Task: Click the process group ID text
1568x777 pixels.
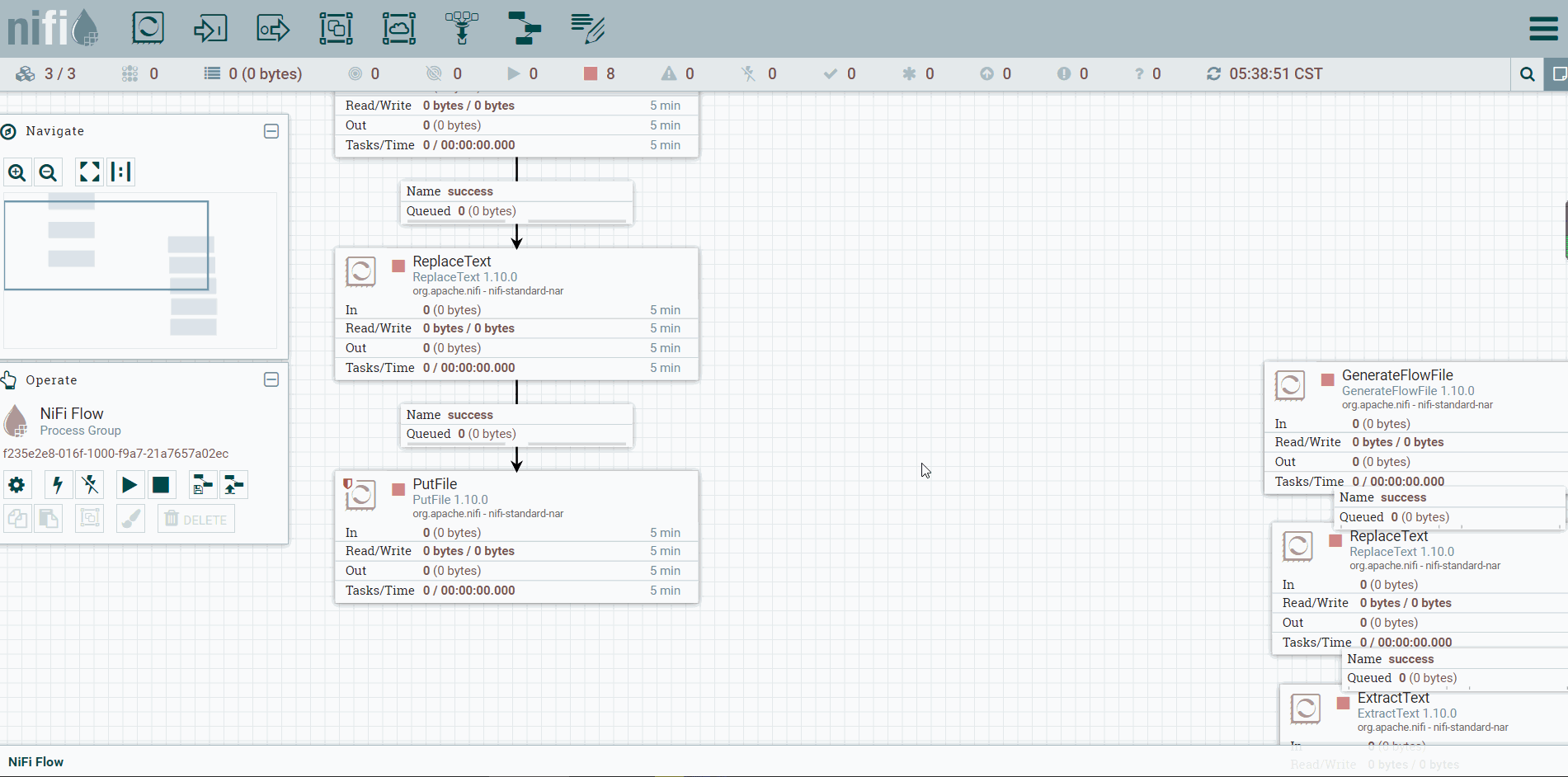Action: click(115, 454)
